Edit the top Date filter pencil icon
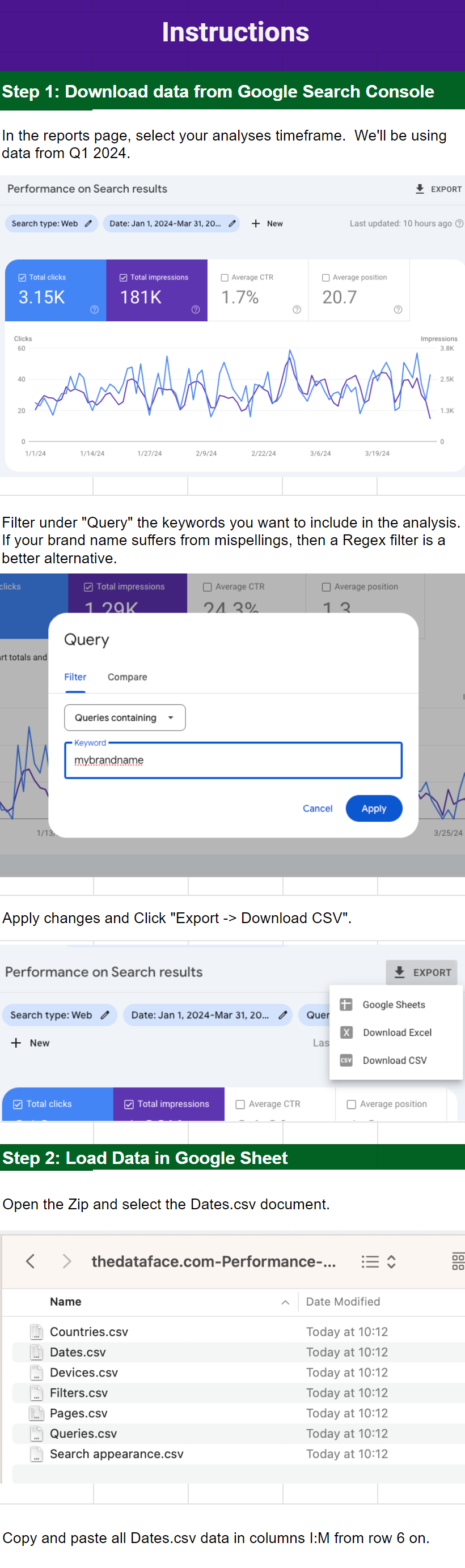 [x=231, y=223]
